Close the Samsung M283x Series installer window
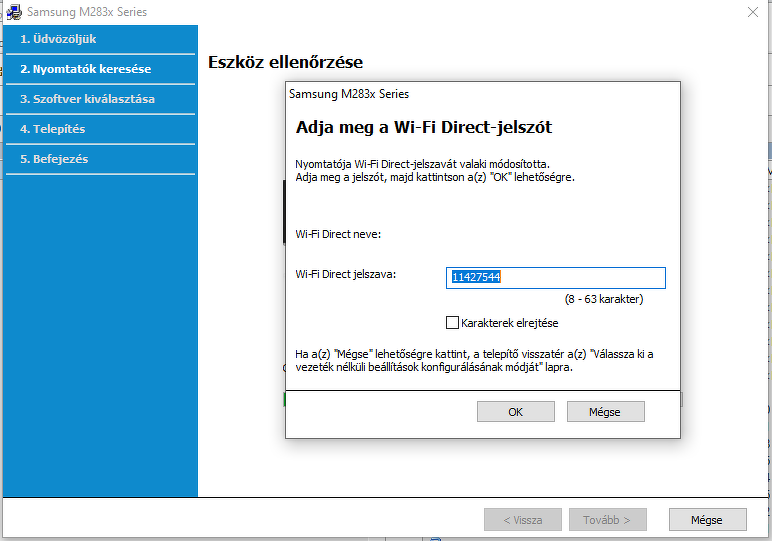Viewport: 772px width, 541px height. [753, 12]
